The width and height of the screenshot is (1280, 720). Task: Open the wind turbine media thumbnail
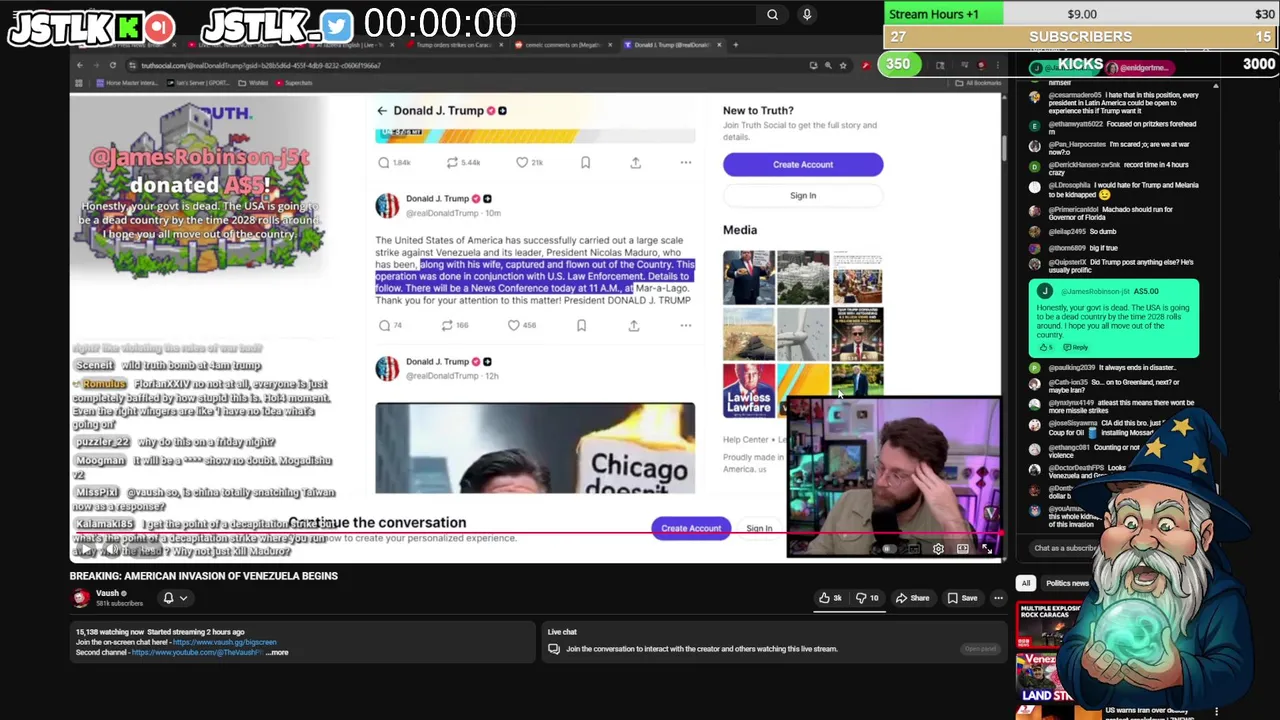pyautogui.click(x=803, y=333)
